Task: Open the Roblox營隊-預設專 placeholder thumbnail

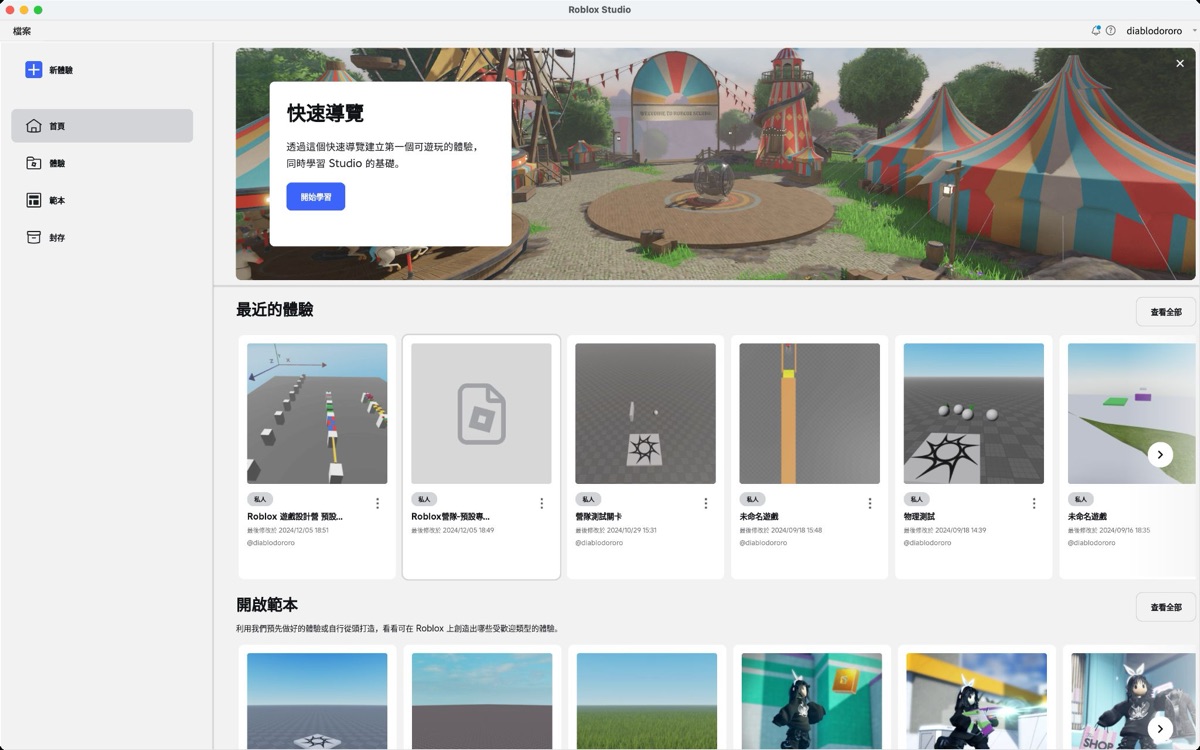Action: [481, 414]
